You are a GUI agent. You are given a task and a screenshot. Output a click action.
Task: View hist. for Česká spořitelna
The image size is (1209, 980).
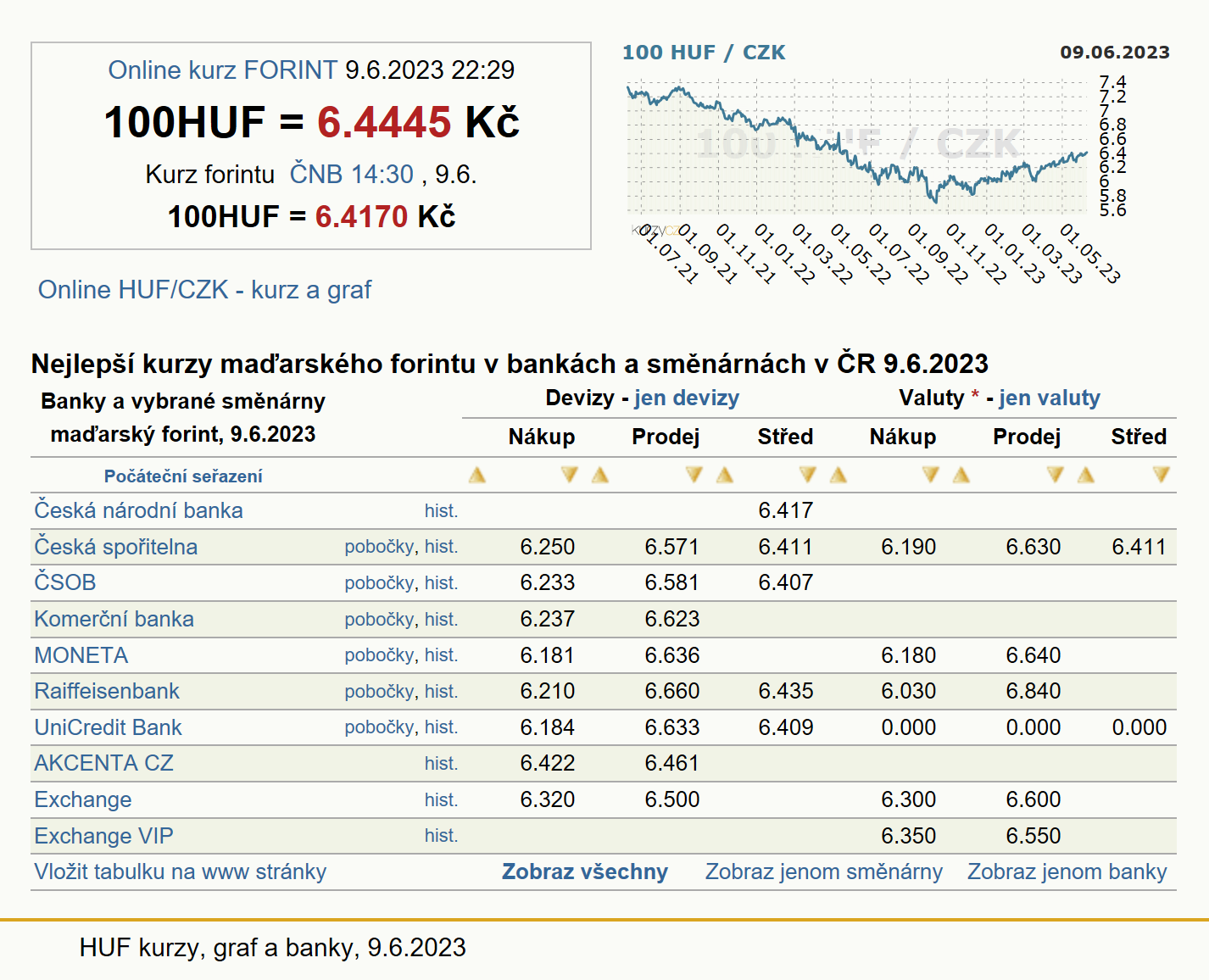coord(441,547)
